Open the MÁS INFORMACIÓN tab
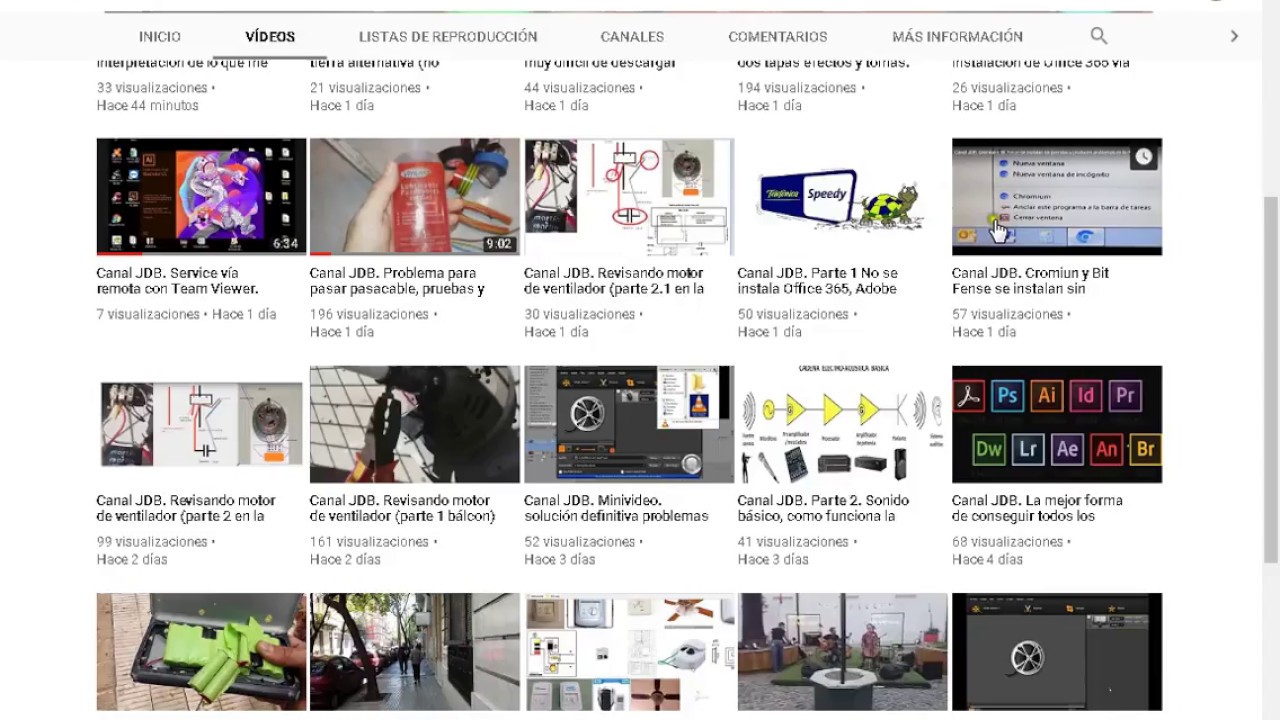 (x=957, y=36)
